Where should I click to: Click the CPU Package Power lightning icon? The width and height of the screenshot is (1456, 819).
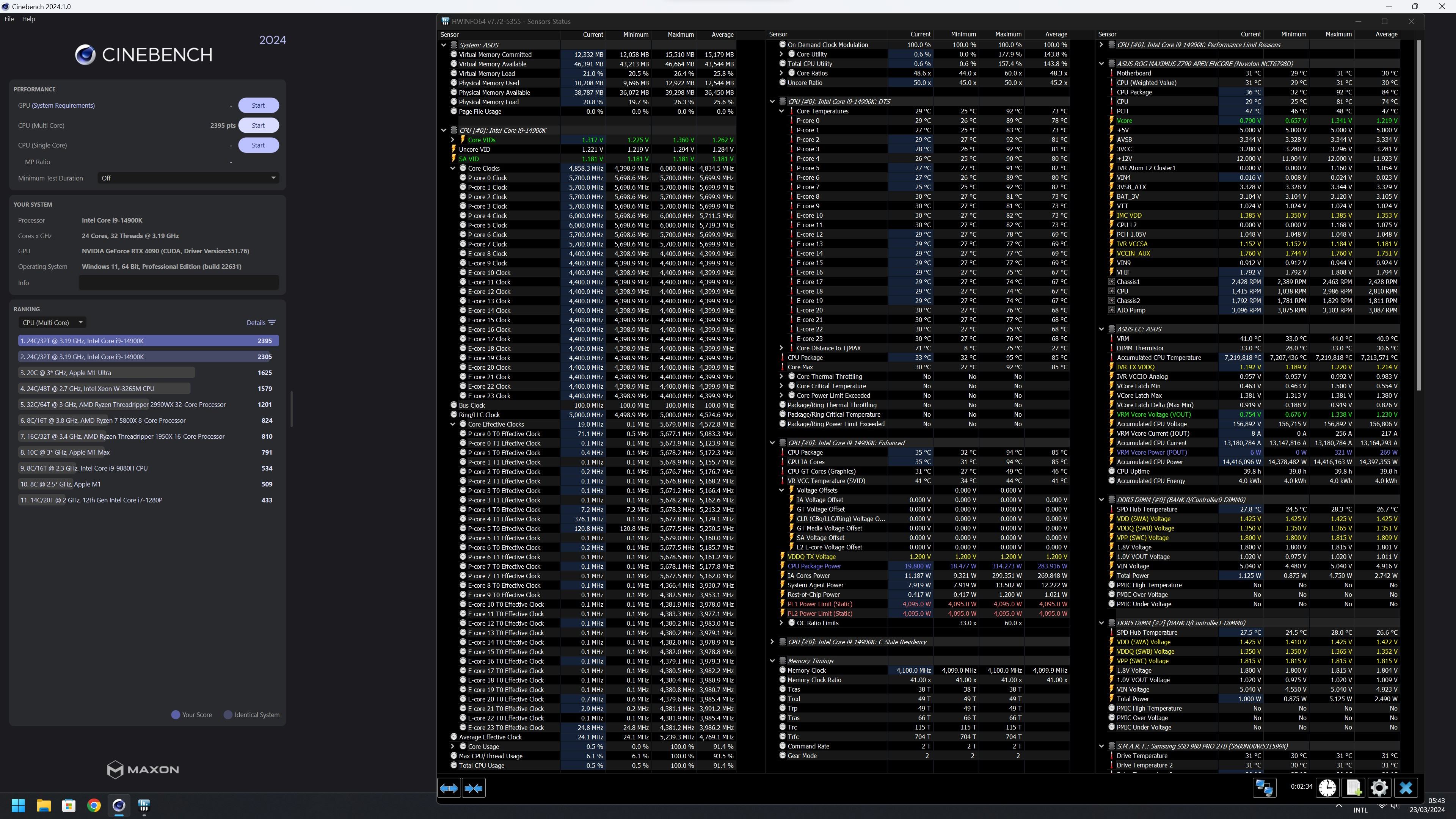point(782,566)
